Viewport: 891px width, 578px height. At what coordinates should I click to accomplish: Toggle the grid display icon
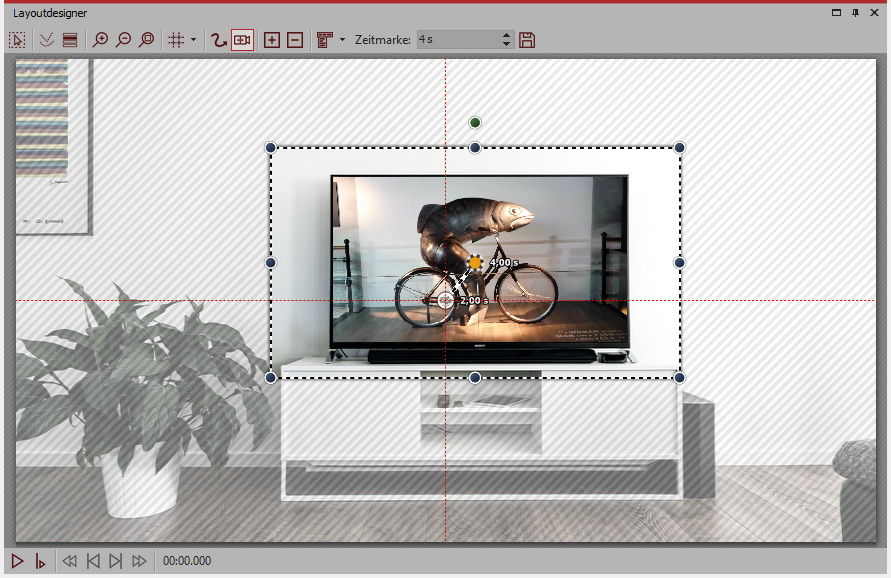pos(176,40)
